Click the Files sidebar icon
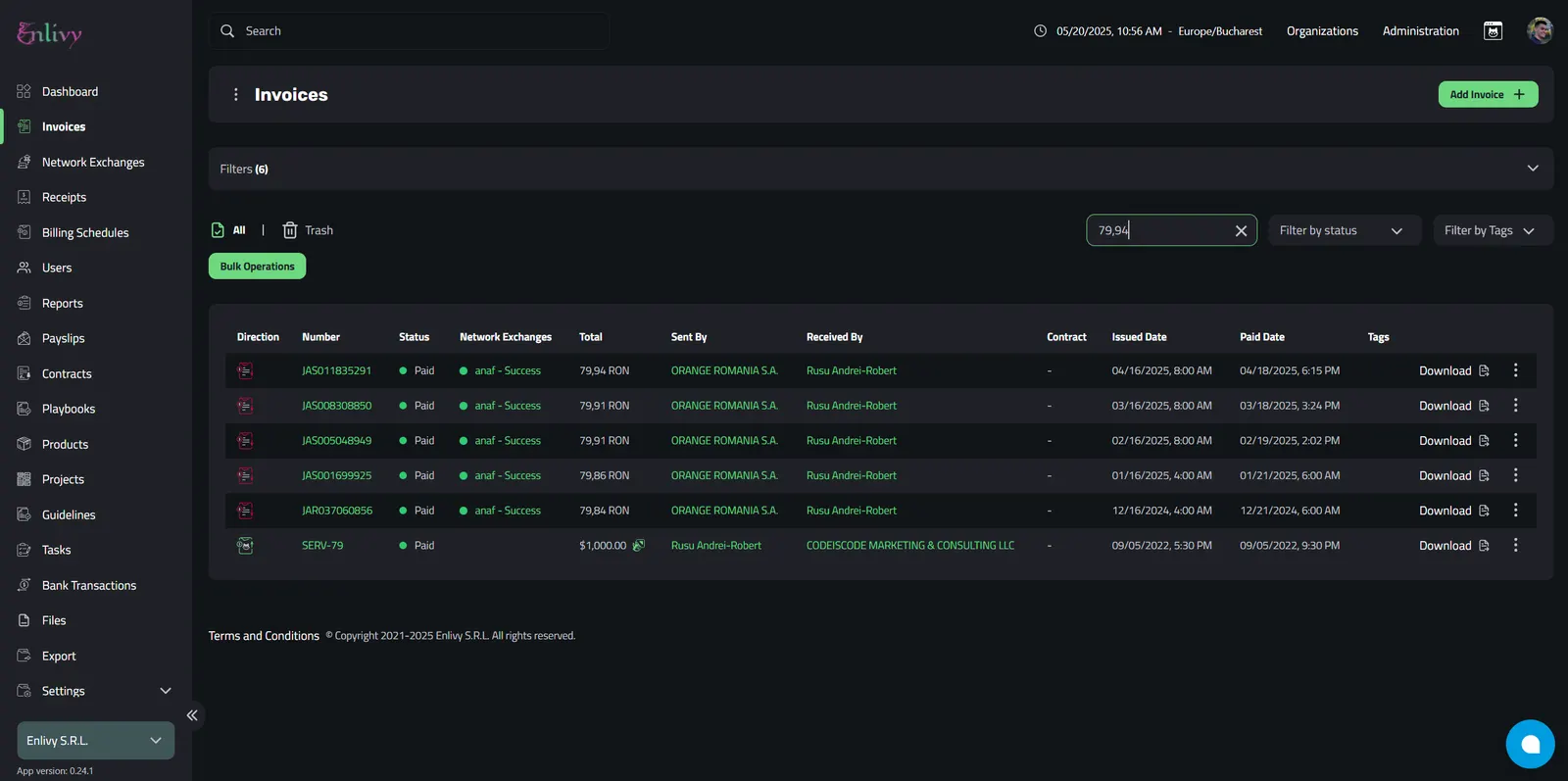The image size is (1568, 781). (24, 620)
